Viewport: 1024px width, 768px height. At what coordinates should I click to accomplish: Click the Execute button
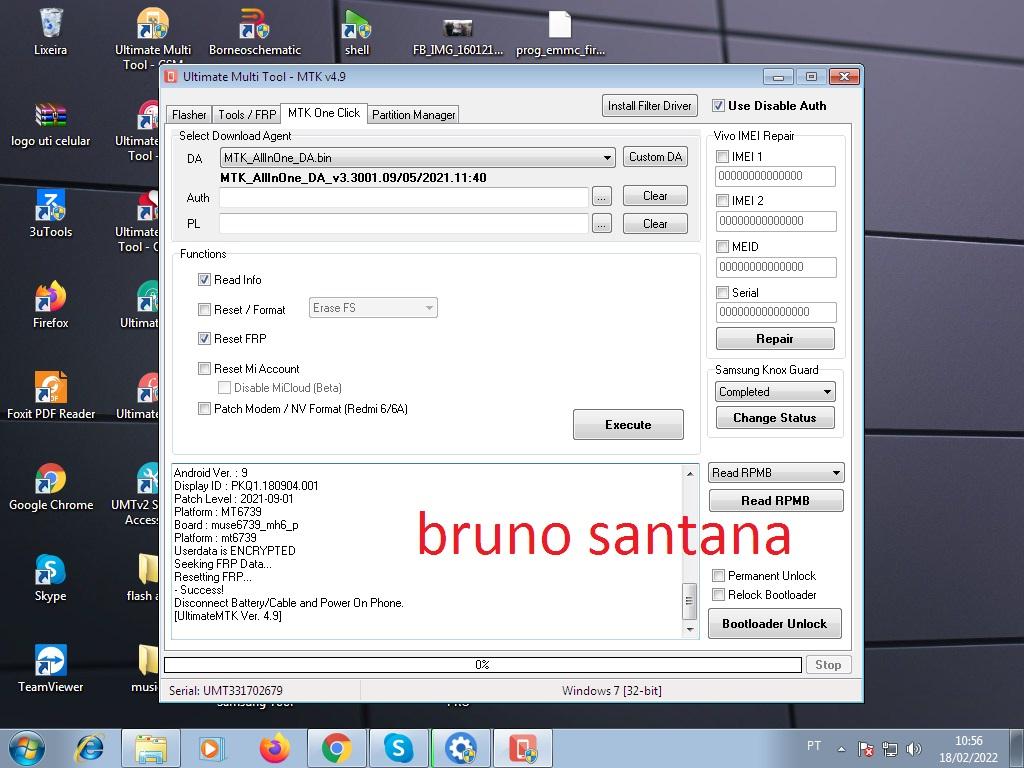tap(628, 424)
